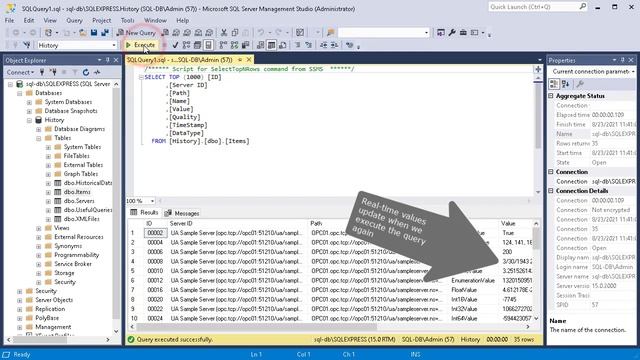Click the toolbox wrench icon in top toolbar
Screen dimensions: 640x360
pyautogui.click(x=452, y=32)
